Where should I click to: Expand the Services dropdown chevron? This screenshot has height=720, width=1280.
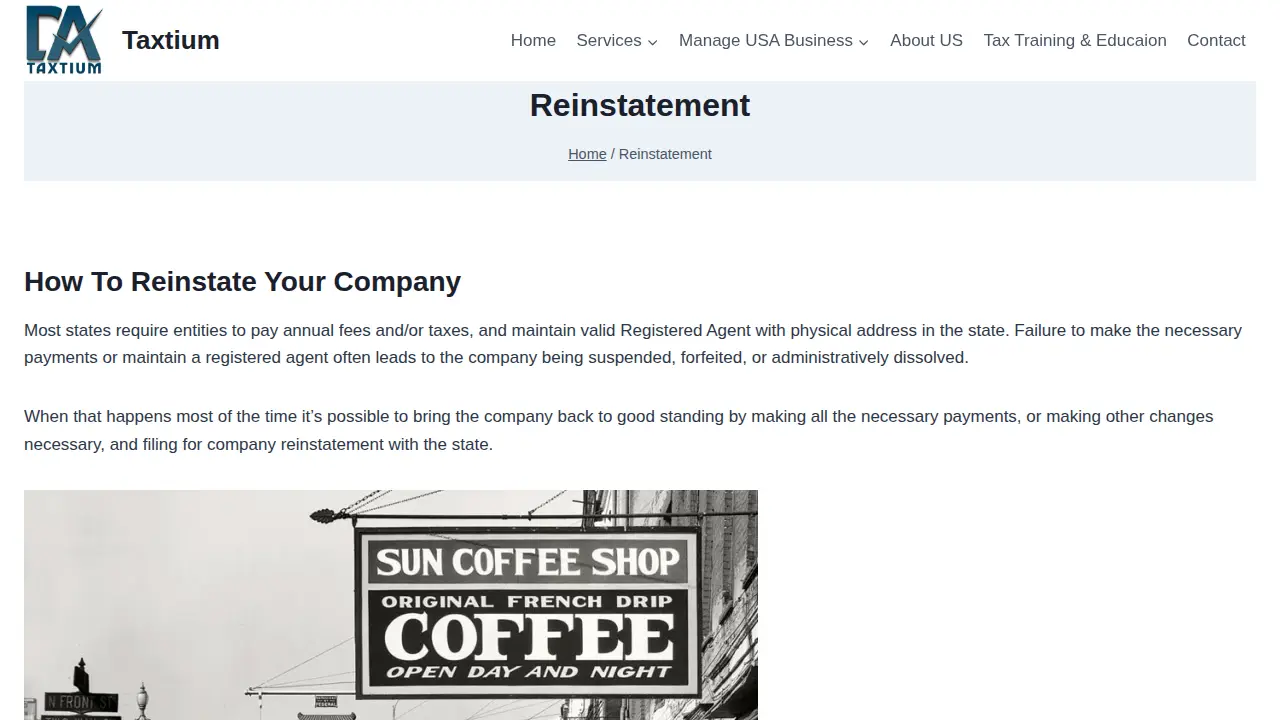(652, 41)
